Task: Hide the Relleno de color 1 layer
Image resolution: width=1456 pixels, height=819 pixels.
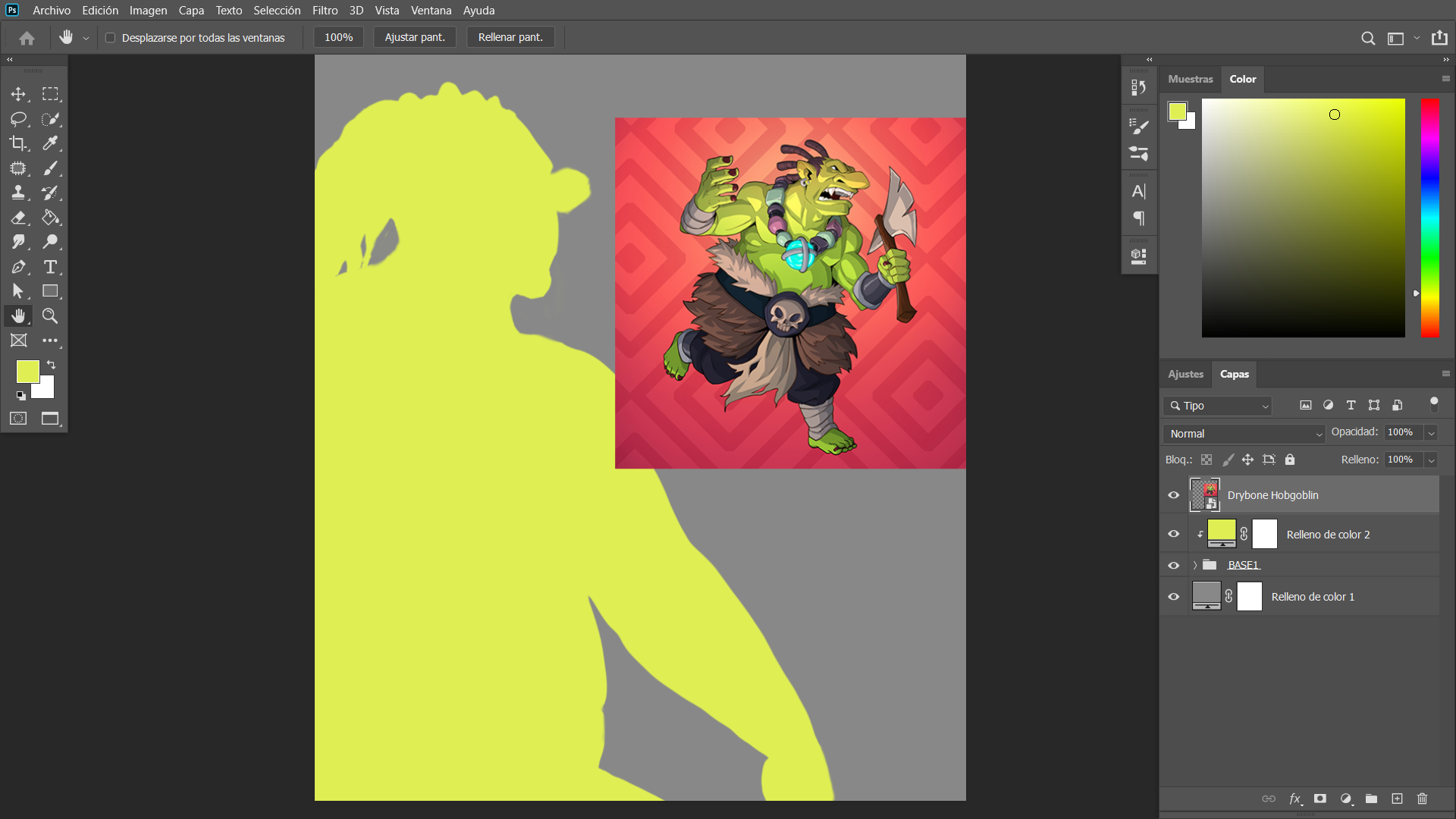Action: point(1174,597)
